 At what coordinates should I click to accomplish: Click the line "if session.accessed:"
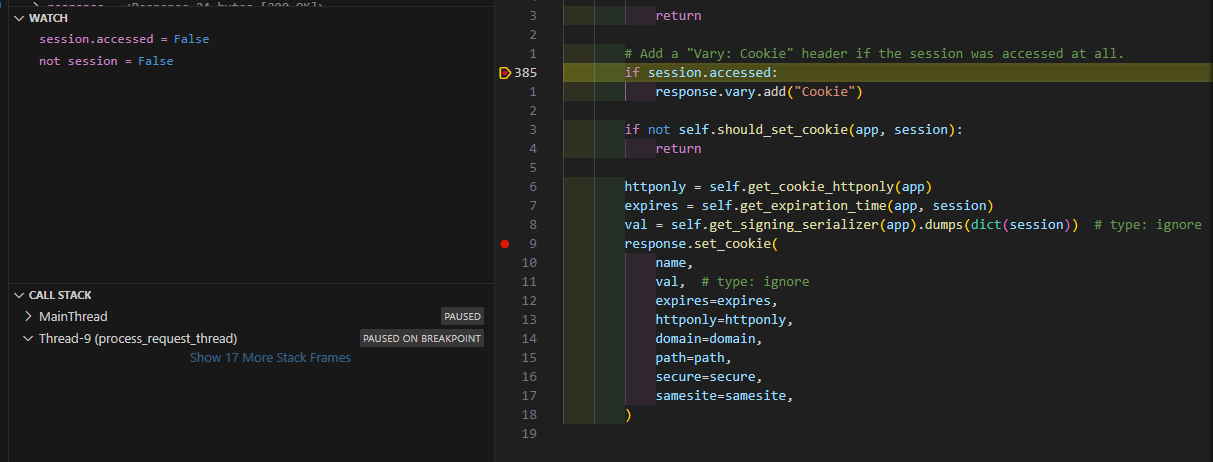(x=700, y=72)
